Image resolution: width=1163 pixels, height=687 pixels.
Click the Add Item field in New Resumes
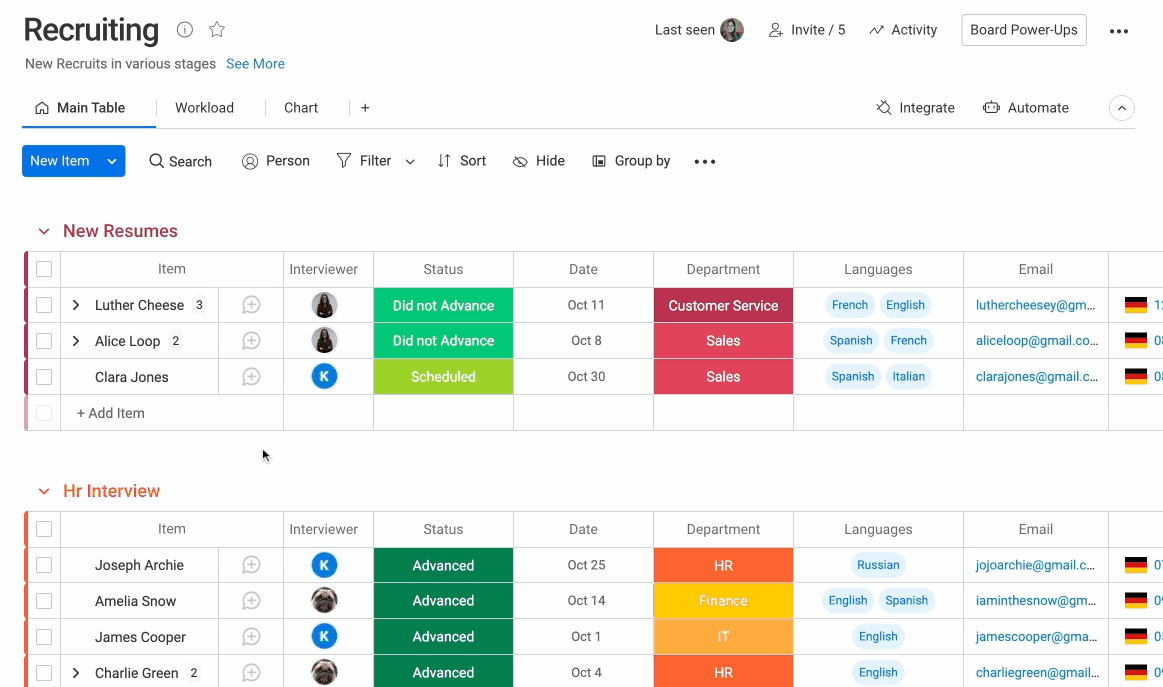coord(111,413)
